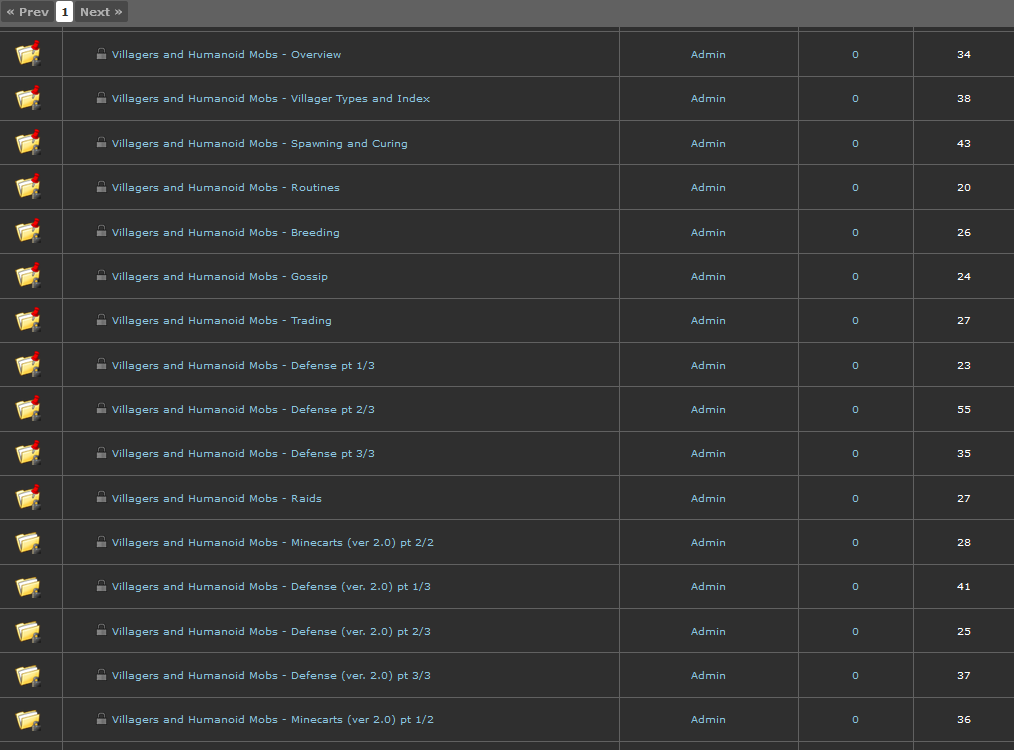The height and width of the screenshot is (750, 1014).
Task: Click view count 20 in Routines row
Action: pyautogui.click(x=964, y=188)
